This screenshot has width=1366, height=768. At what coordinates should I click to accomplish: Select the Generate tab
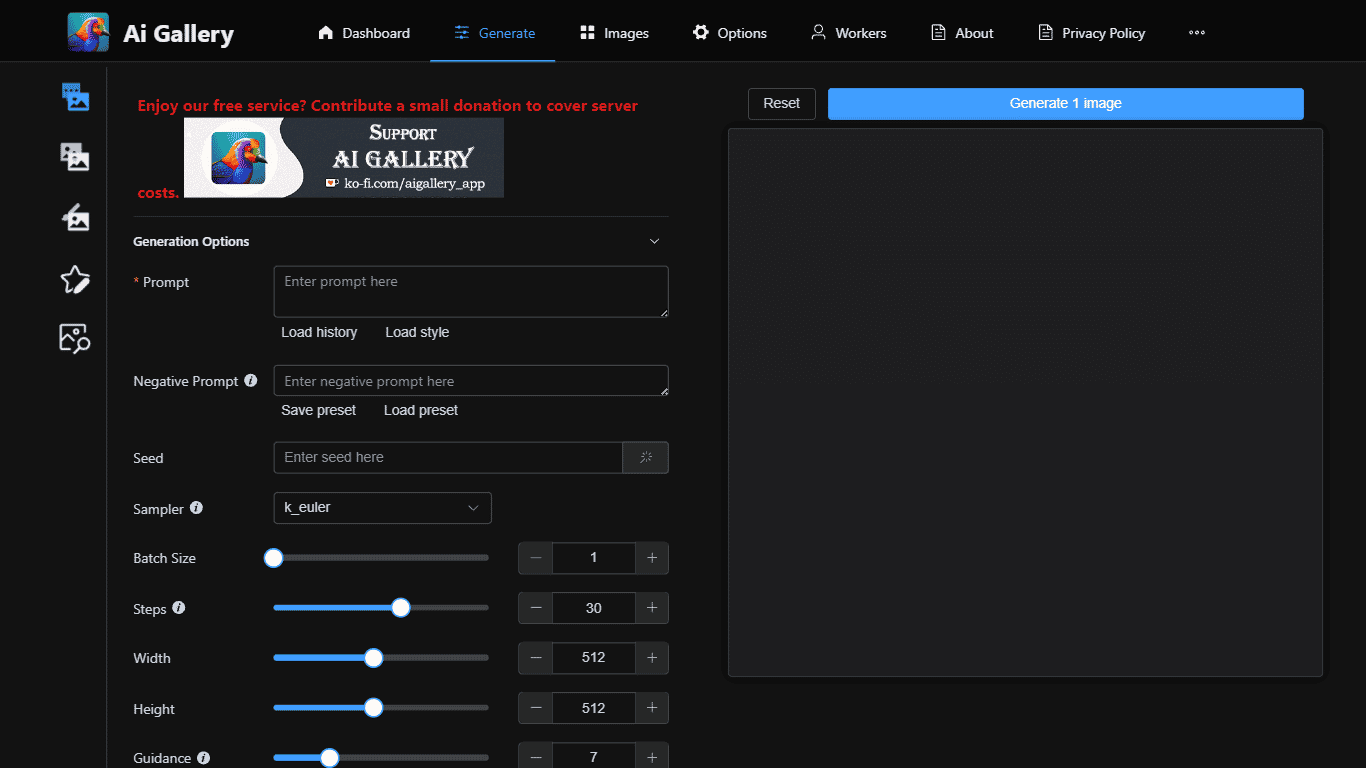(x=493, y=33)
